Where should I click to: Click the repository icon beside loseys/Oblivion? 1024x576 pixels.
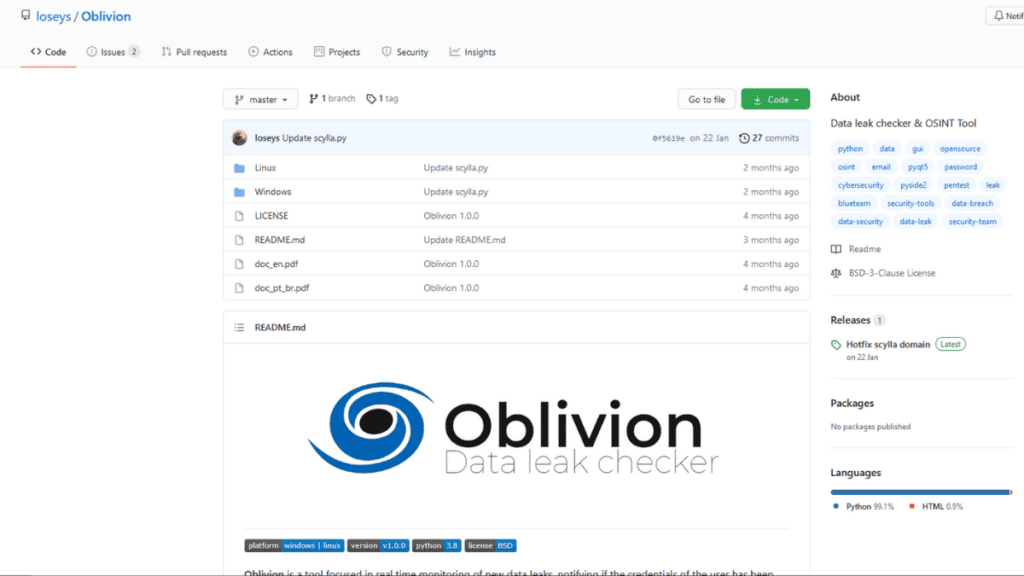click(25, 15)
